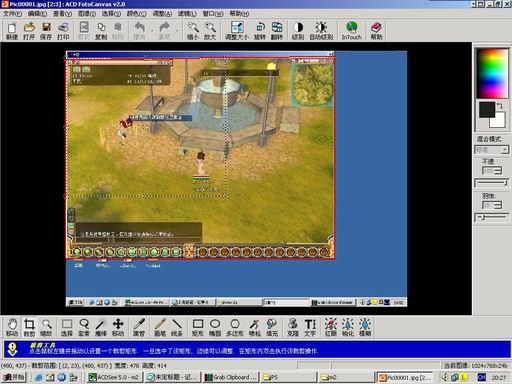Screen dimensions: 512x384
Task: Click the taskbar clock showing 20:27
Action: pyautogui.click(x=499, y=378)
